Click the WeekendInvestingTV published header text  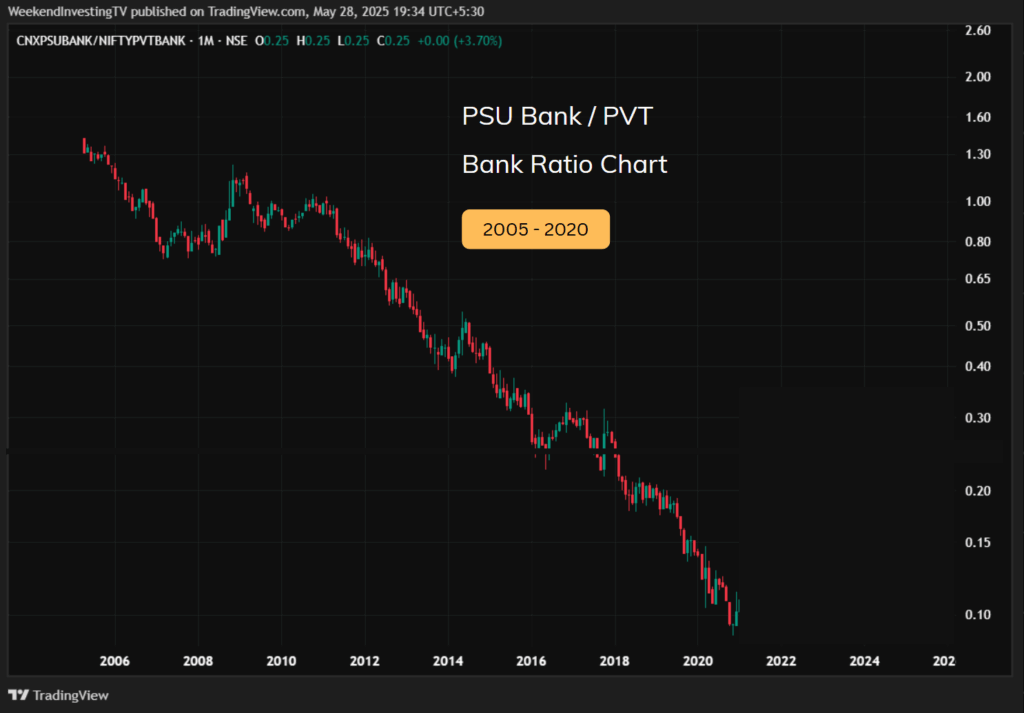[246, 11]
